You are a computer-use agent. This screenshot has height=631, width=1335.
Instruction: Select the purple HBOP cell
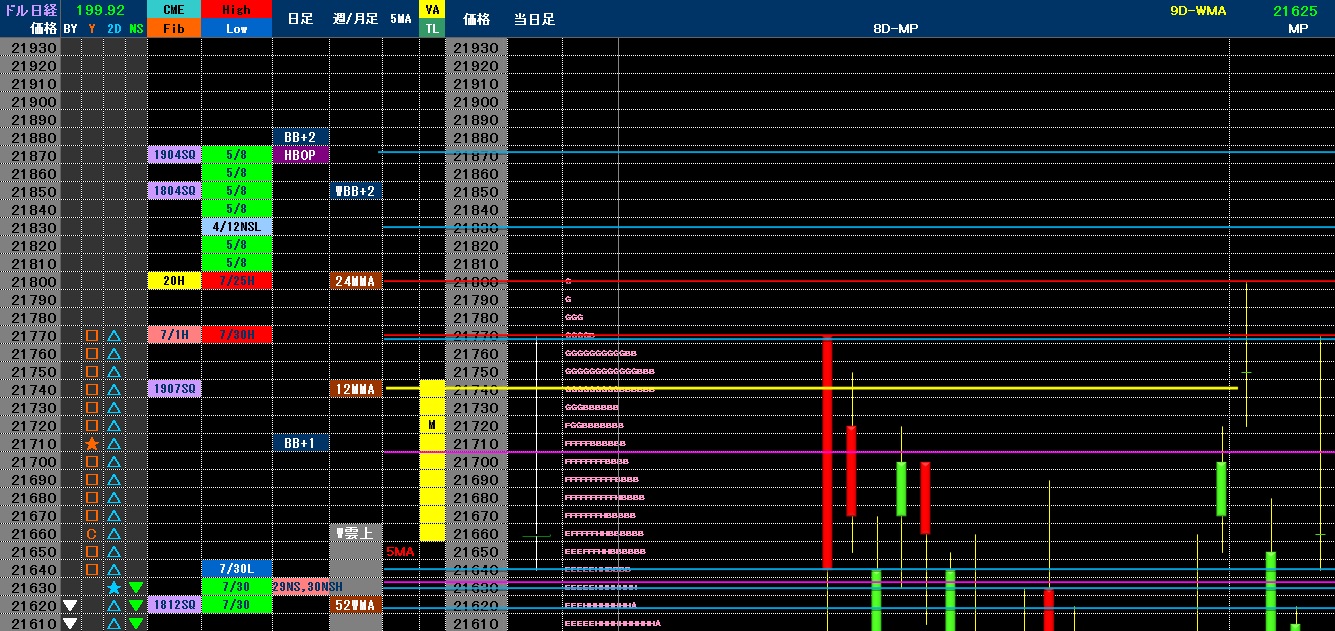300,155
